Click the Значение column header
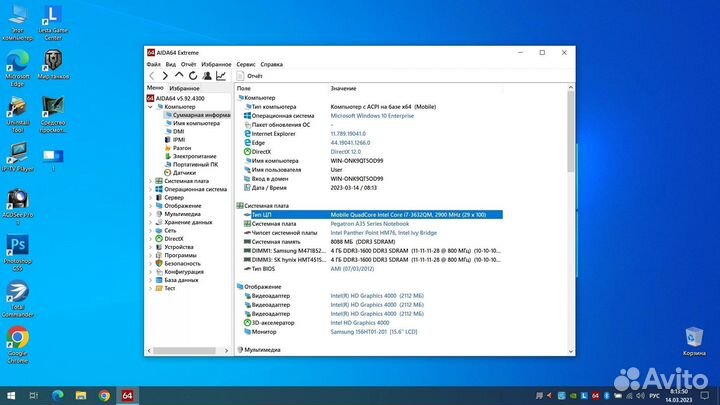Viewport: 720px width, 405px height. (343, 88)
